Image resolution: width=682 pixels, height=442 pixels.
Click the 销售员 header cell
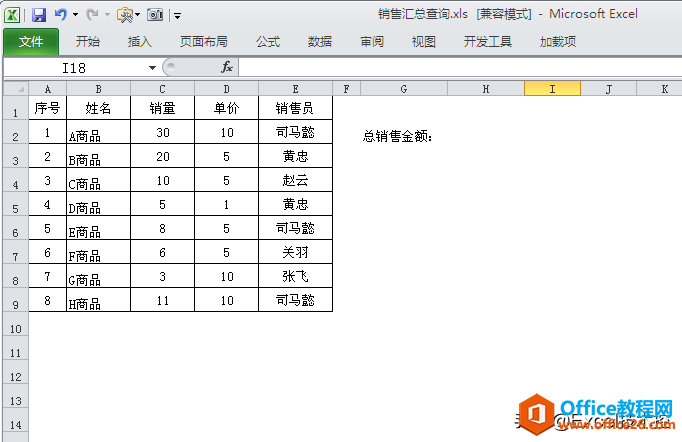[x=295, y=108]
